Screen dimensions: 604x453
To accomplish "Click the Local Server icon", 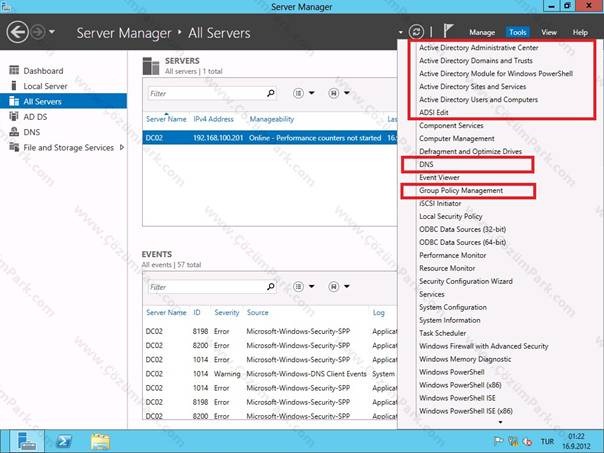I will click(14, 86).
